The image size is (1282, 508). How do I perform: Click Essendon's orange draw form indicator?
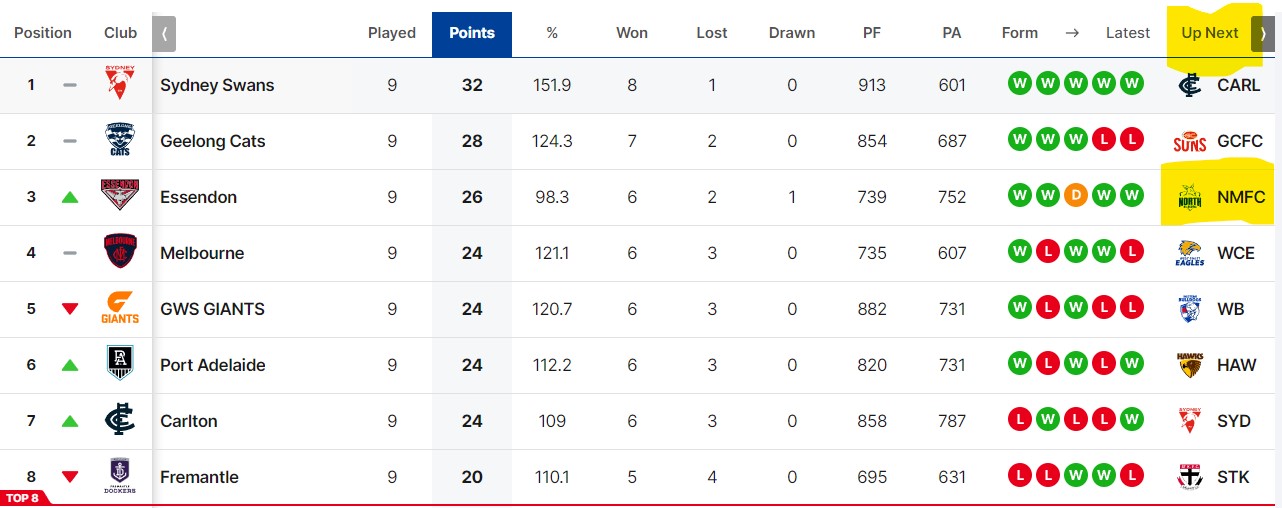[1076, 196]
